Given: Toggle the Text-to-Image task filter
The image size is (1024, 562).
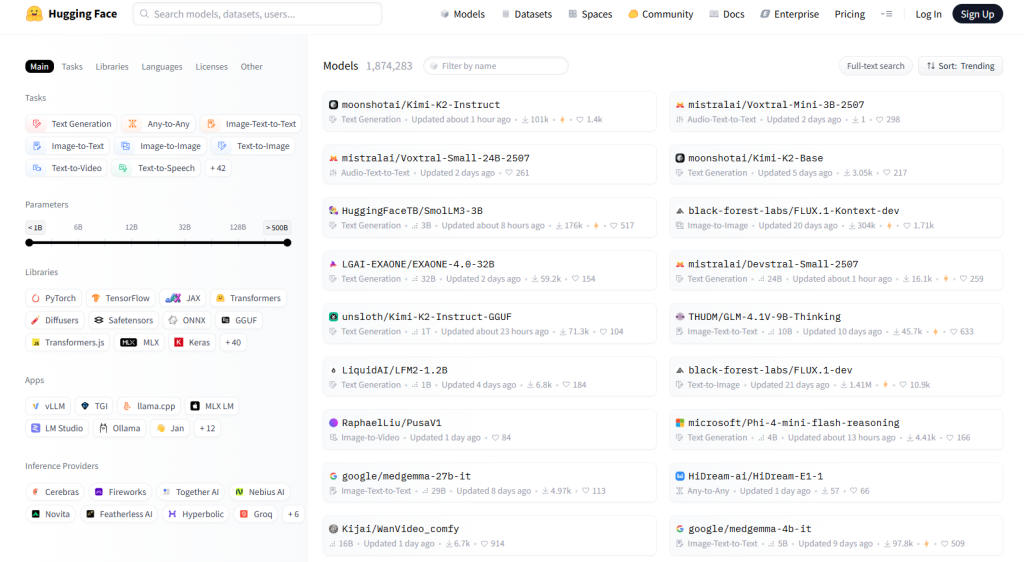Looking at the screenshot, I should click(253, 146).
